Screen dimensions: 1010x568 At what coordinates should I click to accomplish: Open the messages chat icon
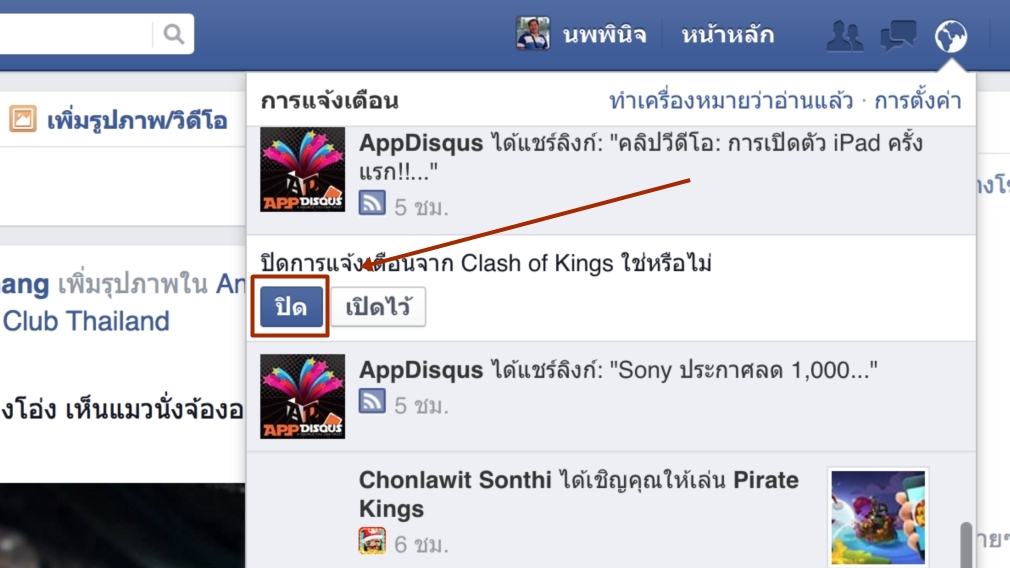click(898, 35)
